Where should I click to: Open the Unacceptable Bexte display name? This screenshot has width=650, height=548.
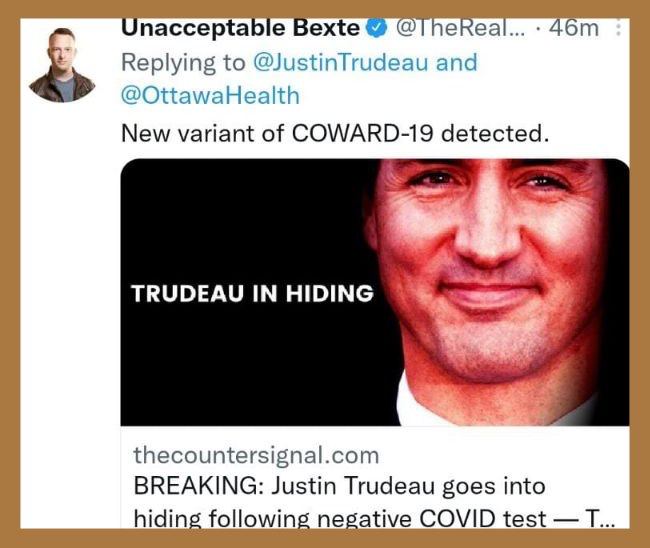240,28
